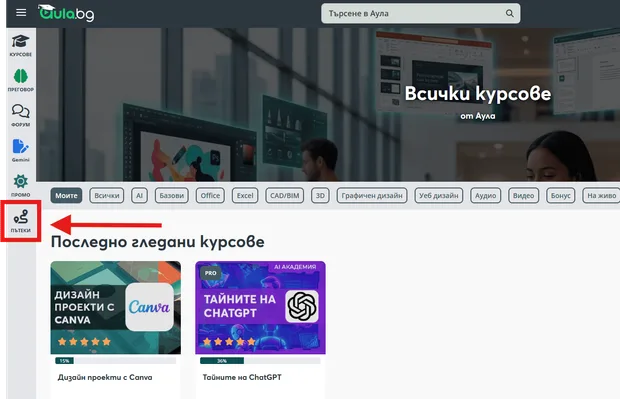Click the 'от Аула' banner subtitle
This screenshot has width=620, height=399.
(x=478, y=116)
